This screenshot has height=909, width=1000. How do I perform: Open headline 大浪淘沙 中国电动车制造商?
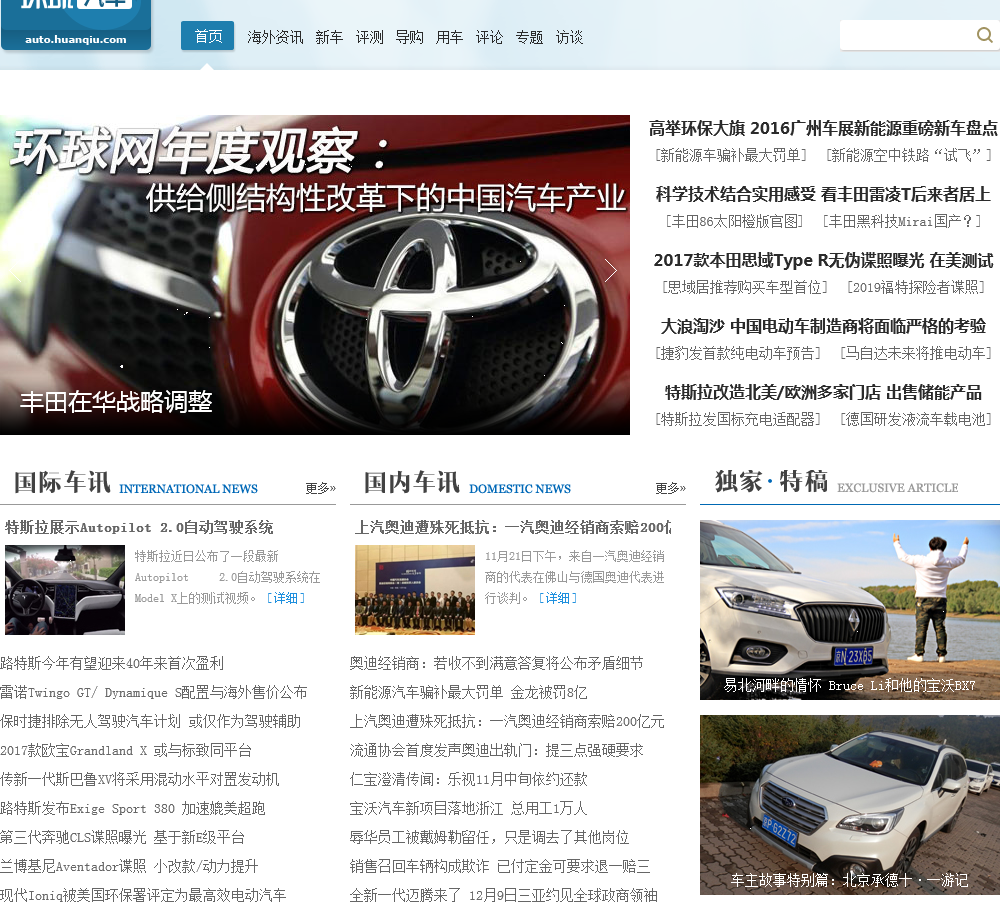[823, 326]
